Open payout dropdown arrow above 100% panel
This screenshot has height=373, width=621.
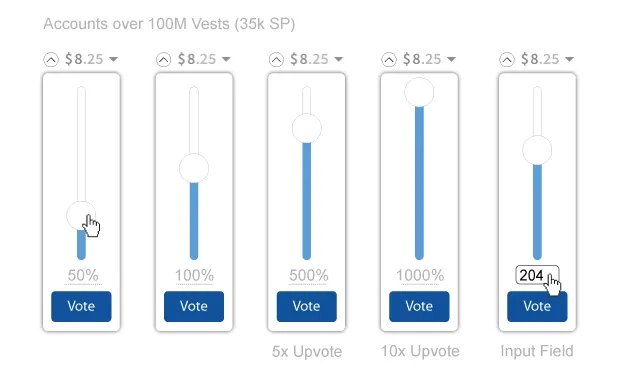point(226,59)
